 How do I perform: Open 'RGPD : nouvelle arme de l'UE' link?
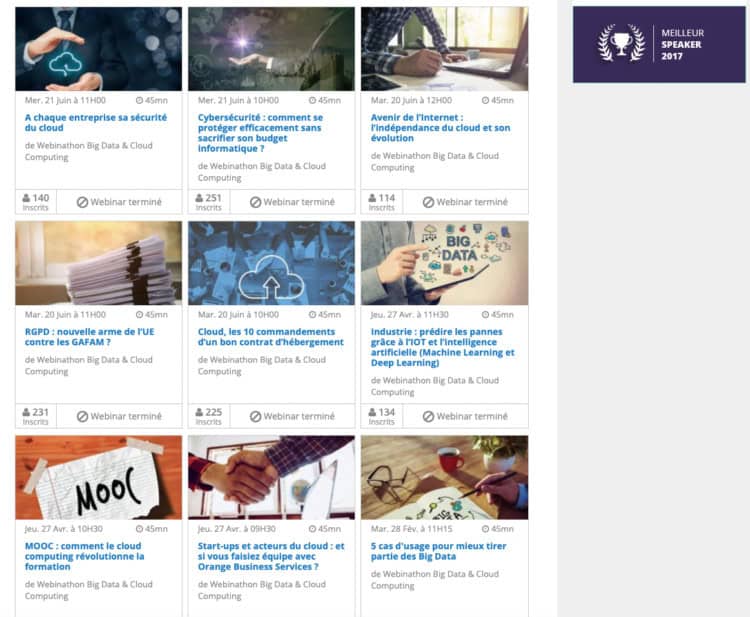tap(89, 337)
